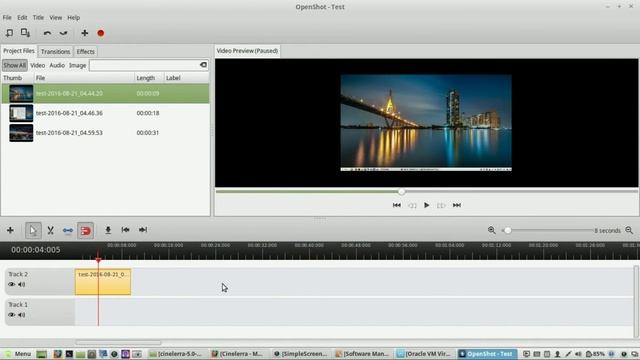The image size is (640, 360).
Task: Switch to the Transitions tab
Action: point(56,52)
